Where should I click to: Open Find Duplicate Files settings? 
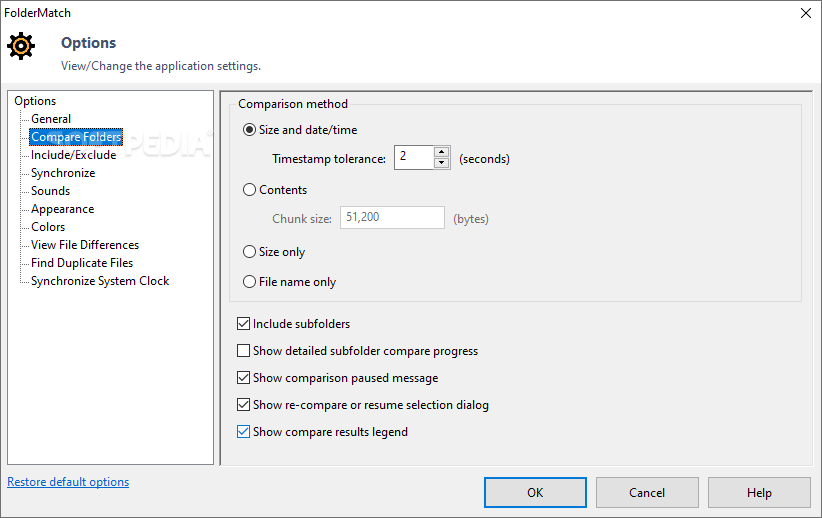click(x=82, y=263)
